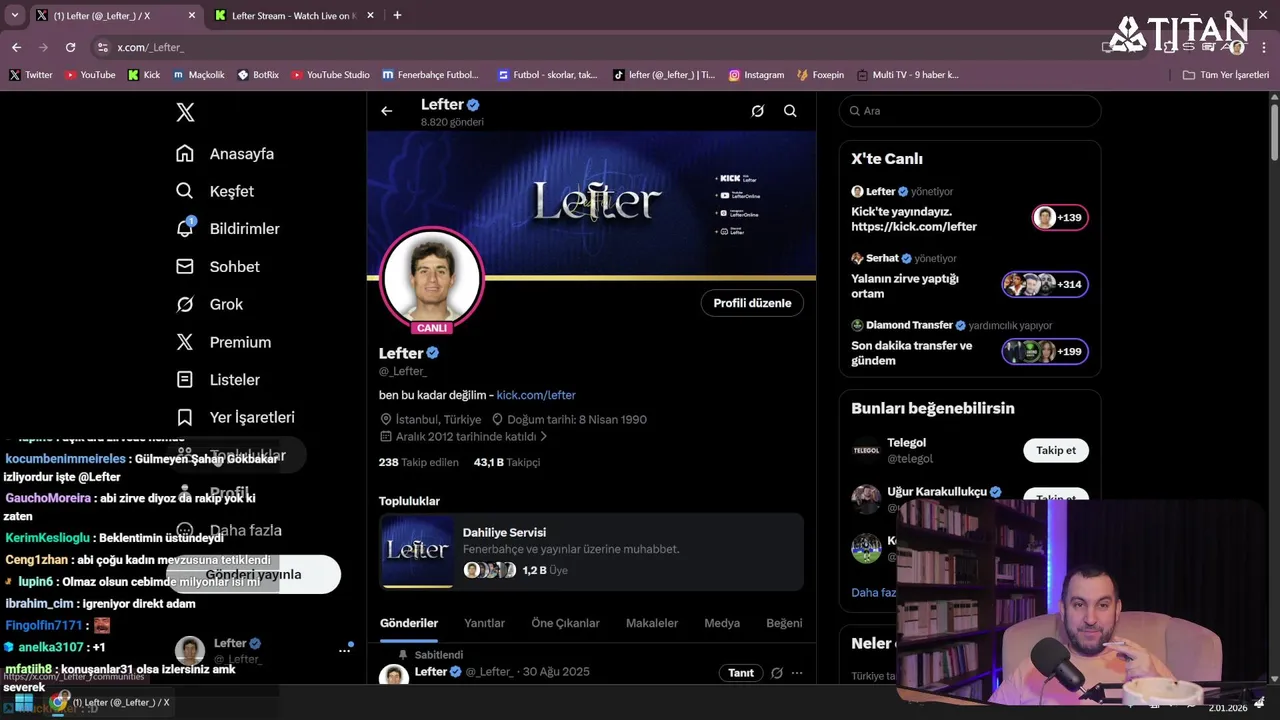Open the Twitter bookmark
Viewport: 1280px width, 720px height.
click(x=31, y=75)
